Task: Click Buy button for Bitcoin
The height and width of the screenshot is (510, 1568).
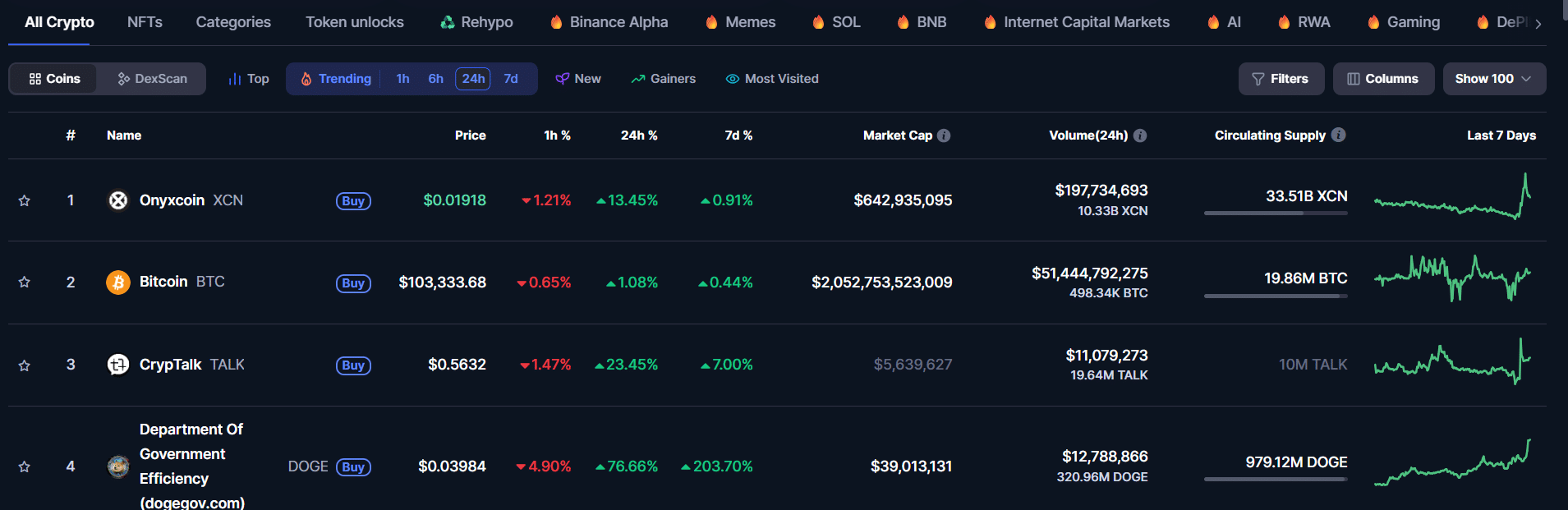Action: pos(353,283)
